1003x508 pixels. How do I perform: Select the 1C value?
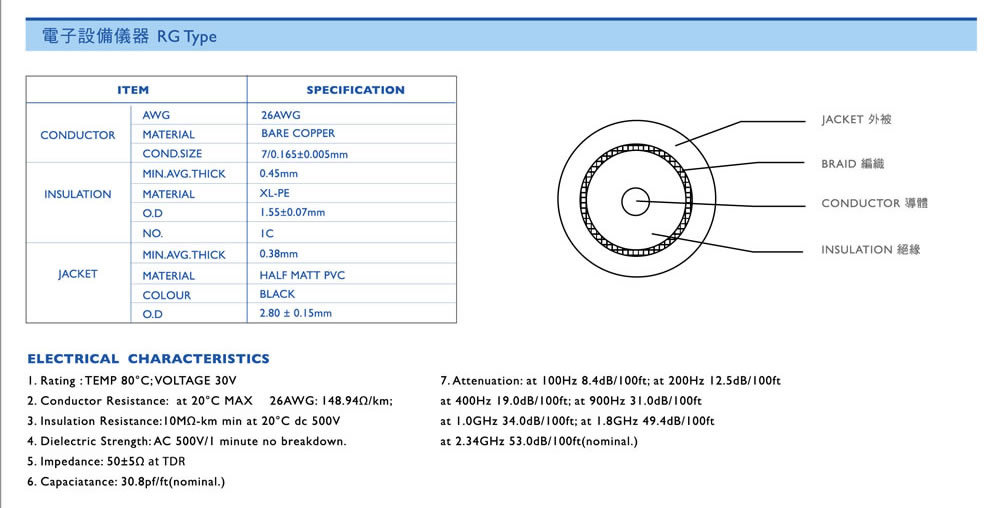267,234
